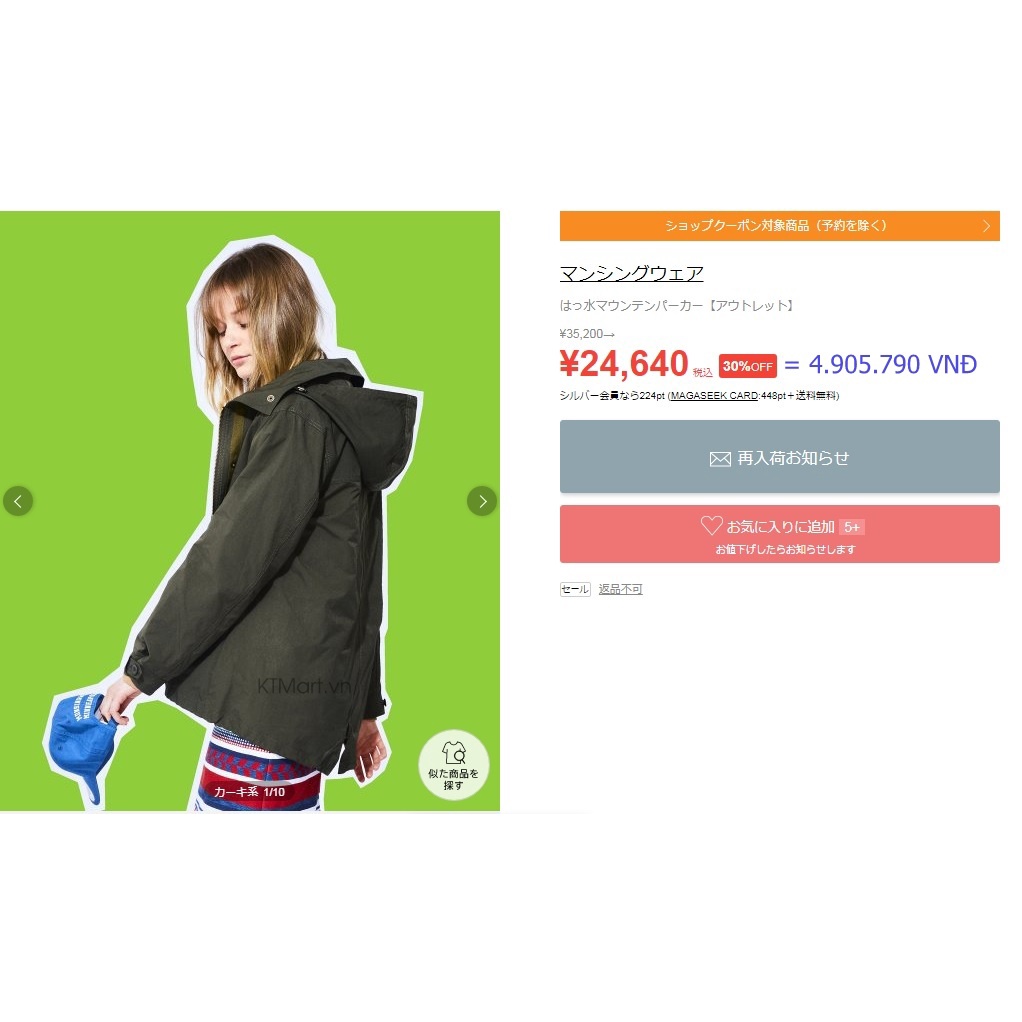The height and width of the screenshot is (1022, 1022).
Task: Click the ¥24,640 sale price
Action: (x=624, y=364)
